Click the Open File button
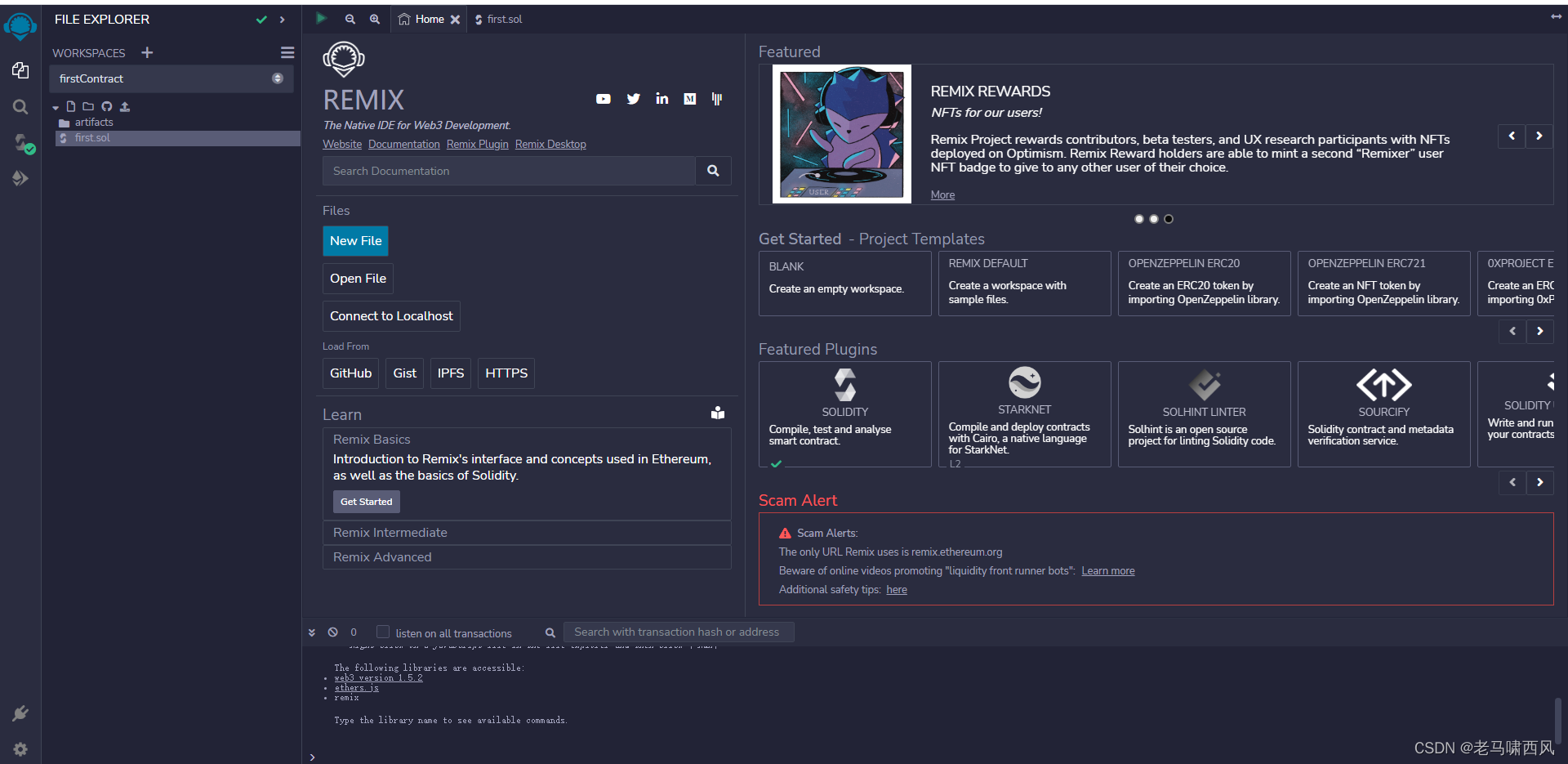Screen dimensions: 1568x764 (x=358, y=279)
